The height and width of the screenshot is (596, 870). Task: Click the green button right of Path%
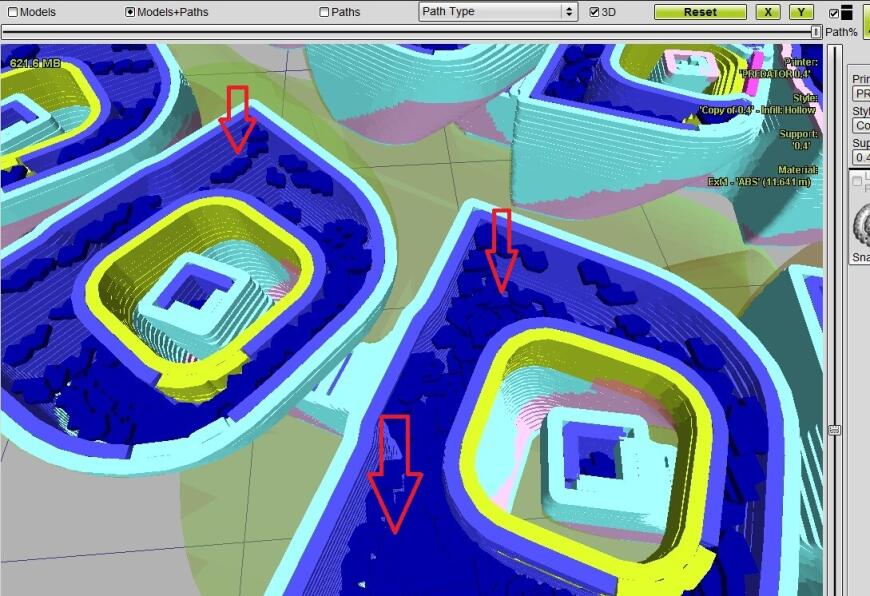(x=867, y=19)
